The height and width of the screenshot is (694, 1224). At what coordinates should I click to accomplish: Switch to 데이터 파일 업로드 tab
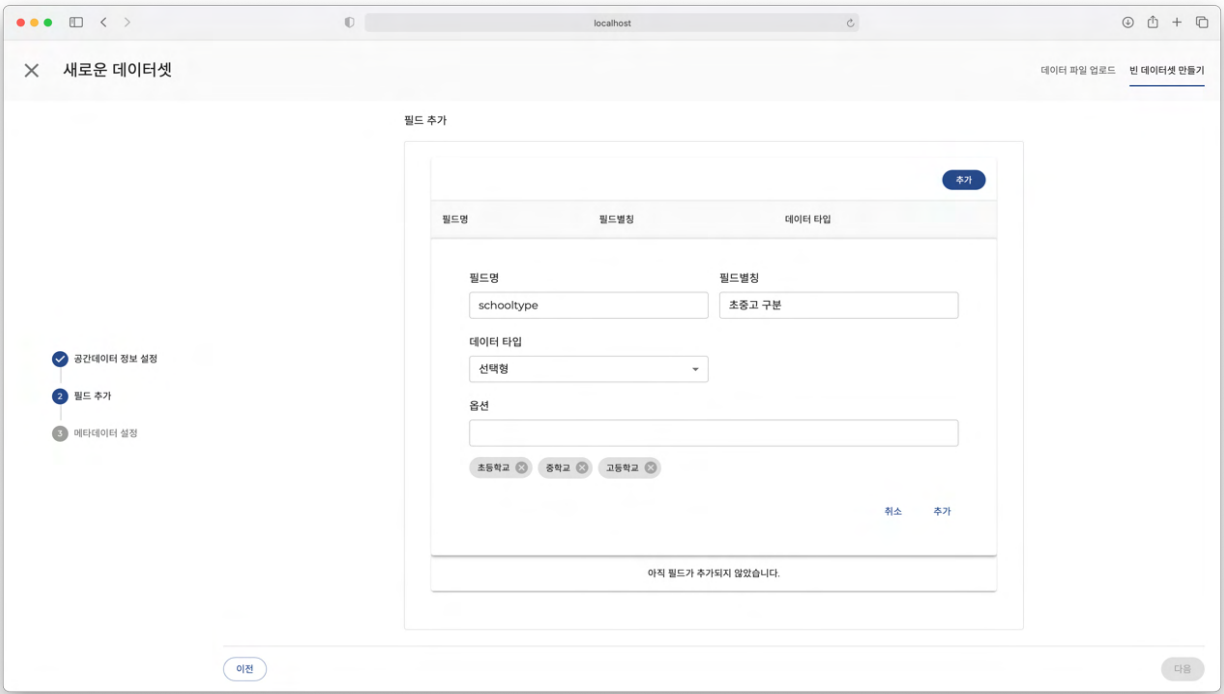(1077, 71)
